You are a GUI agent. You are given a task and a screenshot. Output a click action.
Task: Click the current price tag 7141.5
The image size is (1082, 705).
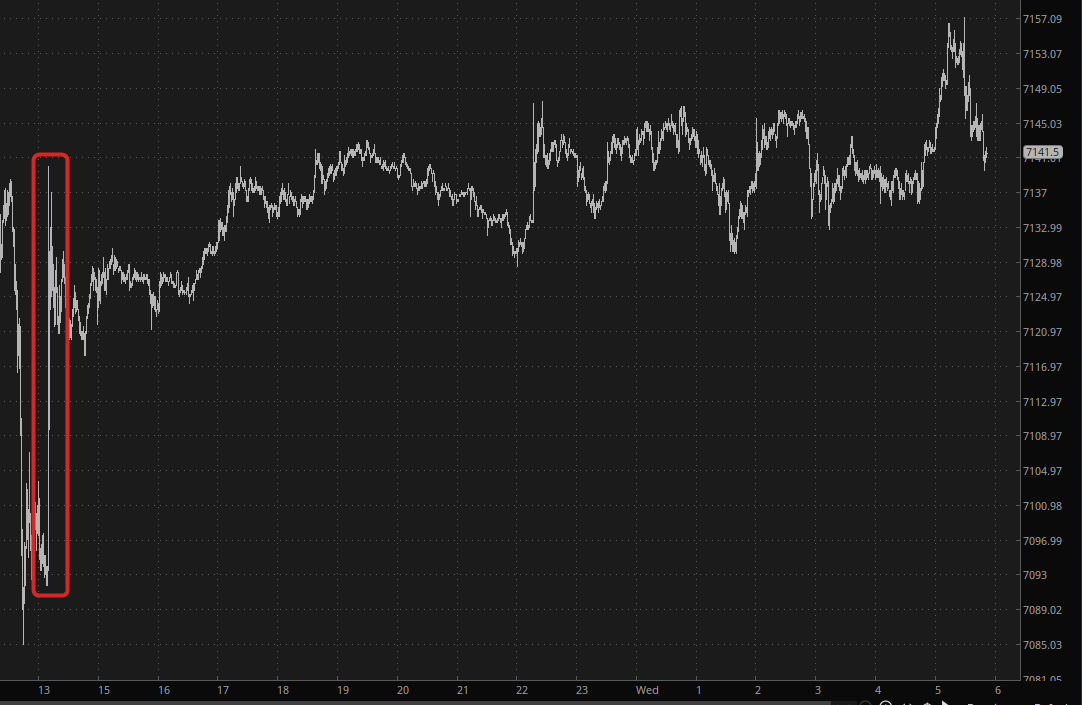[1042, 153]
